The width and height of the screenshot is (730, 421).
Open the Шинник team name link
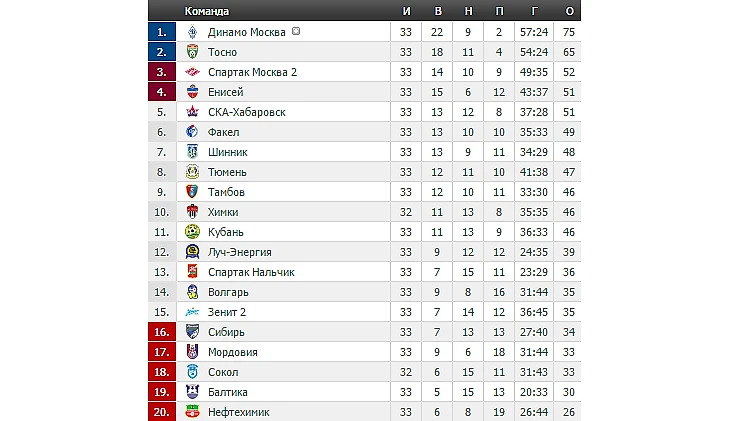click(x=227, y=152)
